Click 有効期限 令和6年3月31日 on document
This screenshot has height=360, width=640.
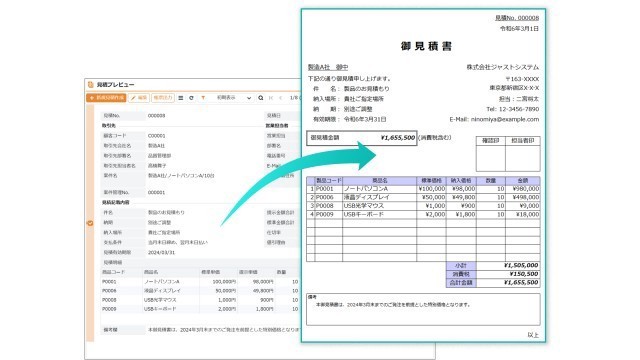coord(349,119)
